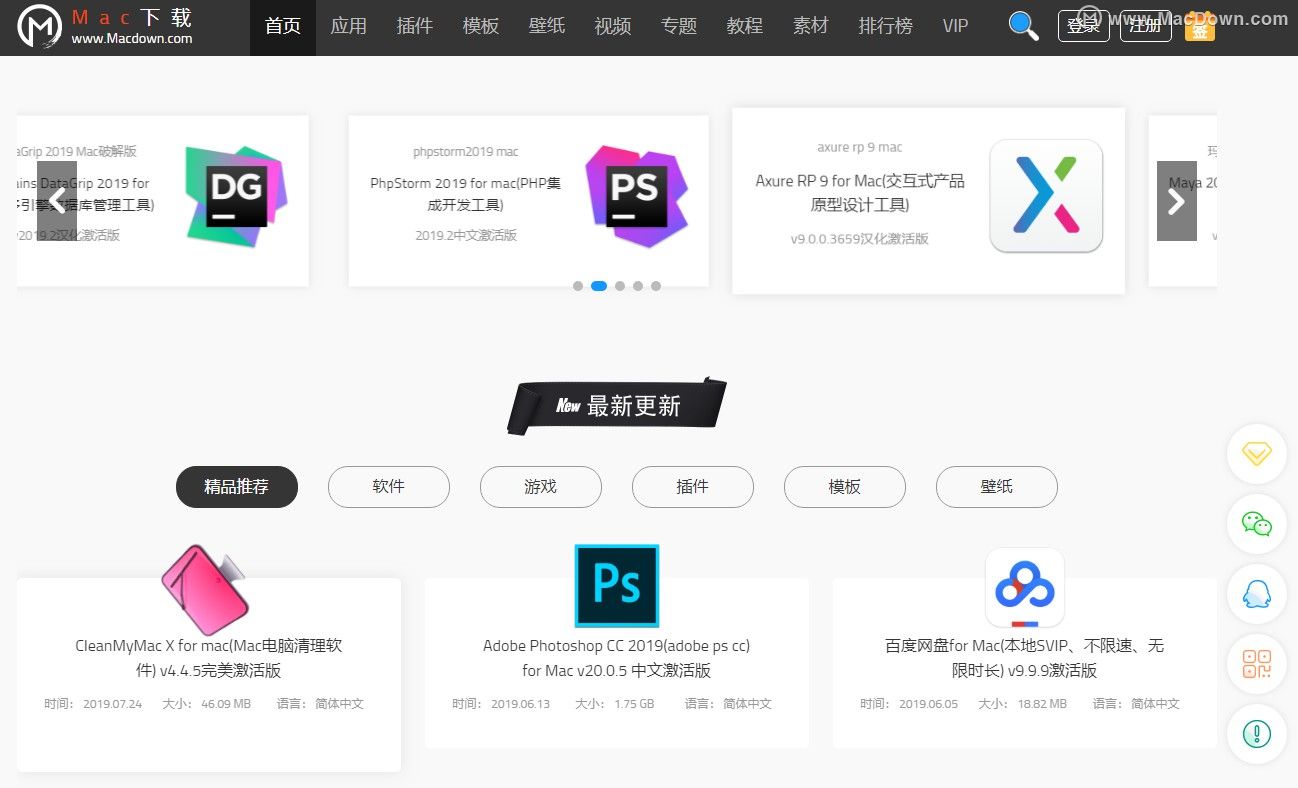
Task: Select the active blue carousel dot
Action: tap(599, 286)
